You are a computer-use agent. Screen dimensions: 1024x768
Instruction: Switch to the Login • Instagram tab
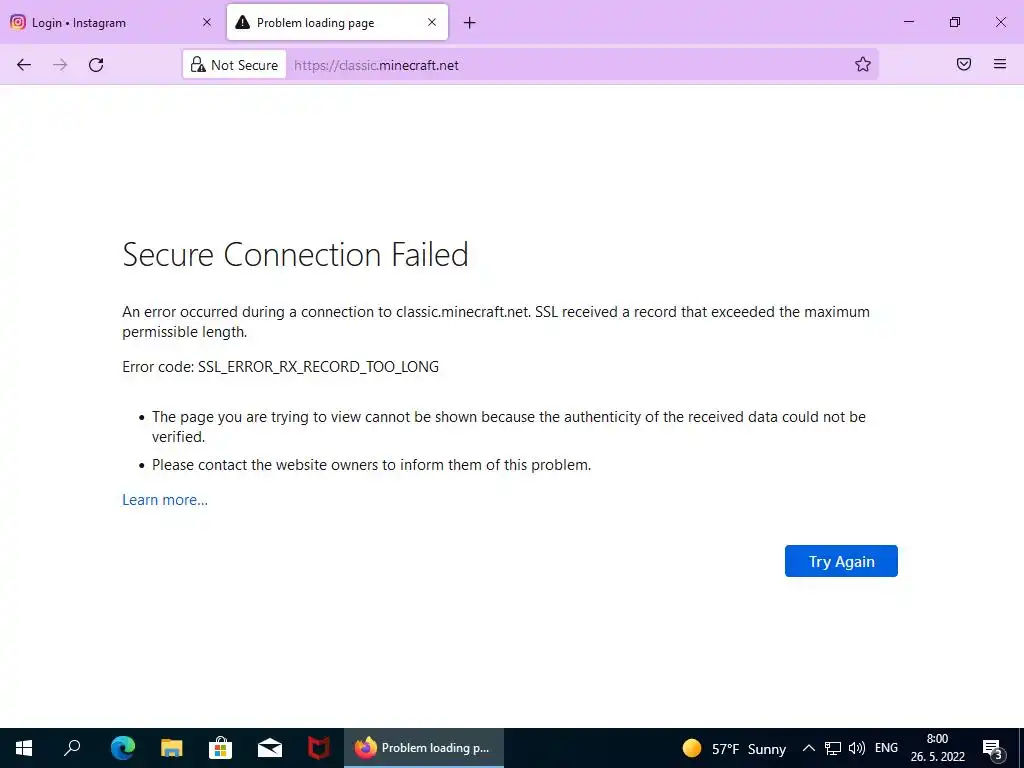pos(100,23)
